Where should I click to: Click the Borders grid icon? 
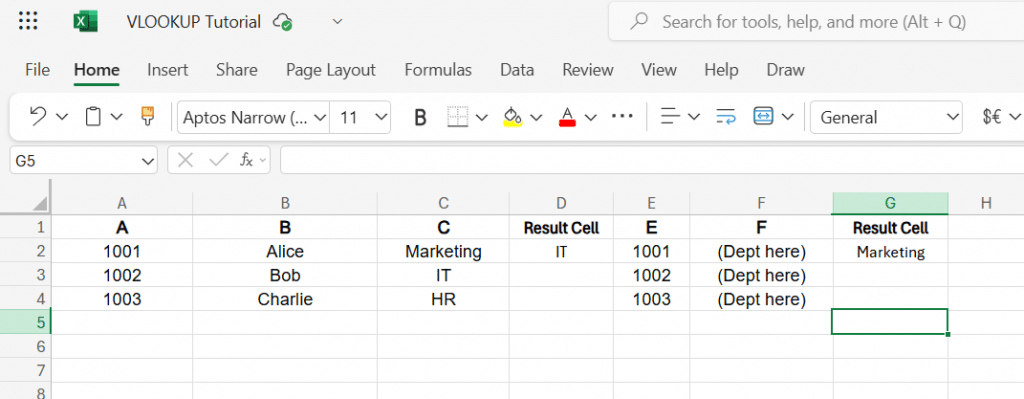(x=458, y=117)
